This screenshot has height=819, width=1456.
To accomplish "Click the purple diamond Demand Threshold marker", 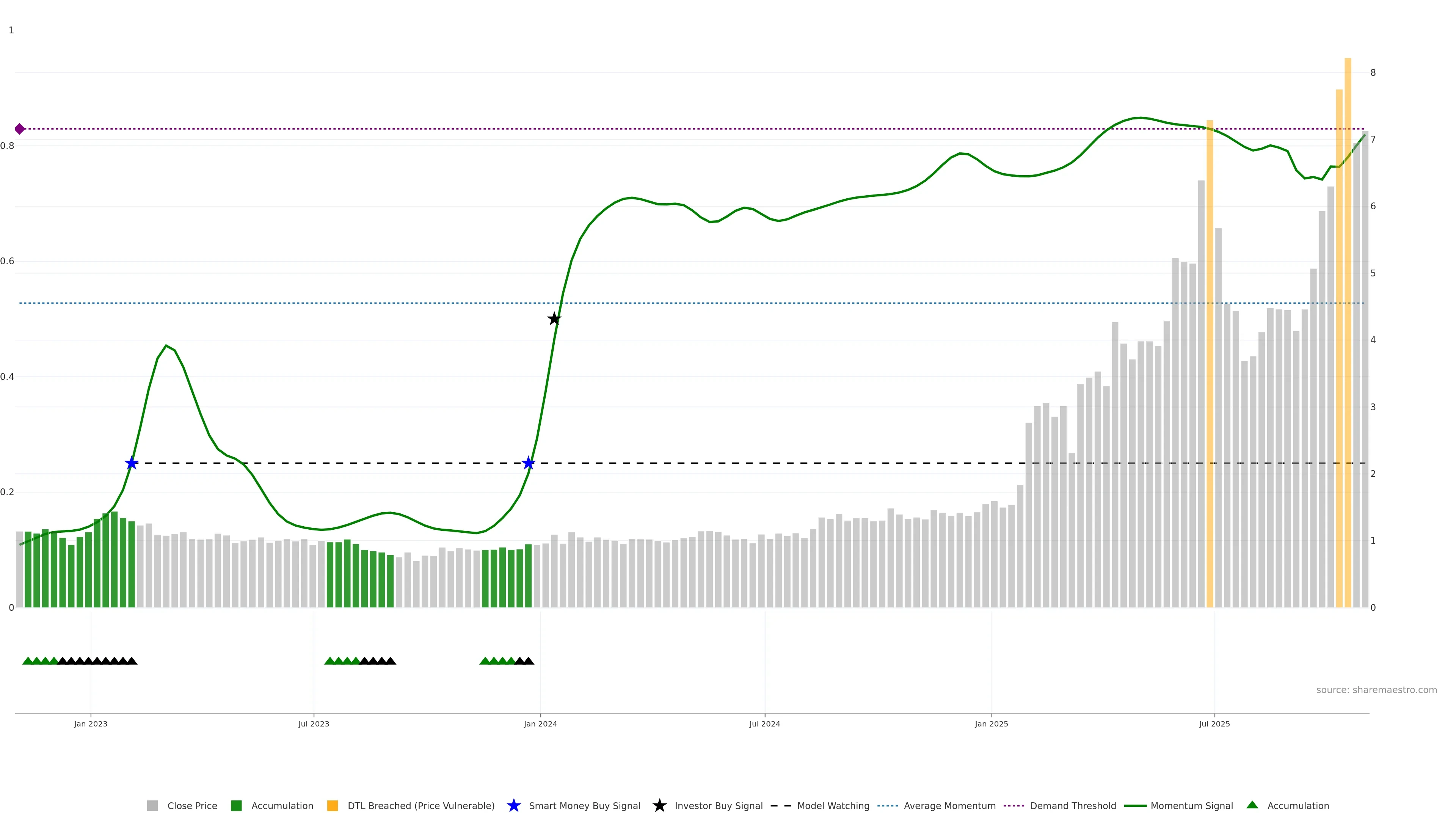I will (20, 129).
